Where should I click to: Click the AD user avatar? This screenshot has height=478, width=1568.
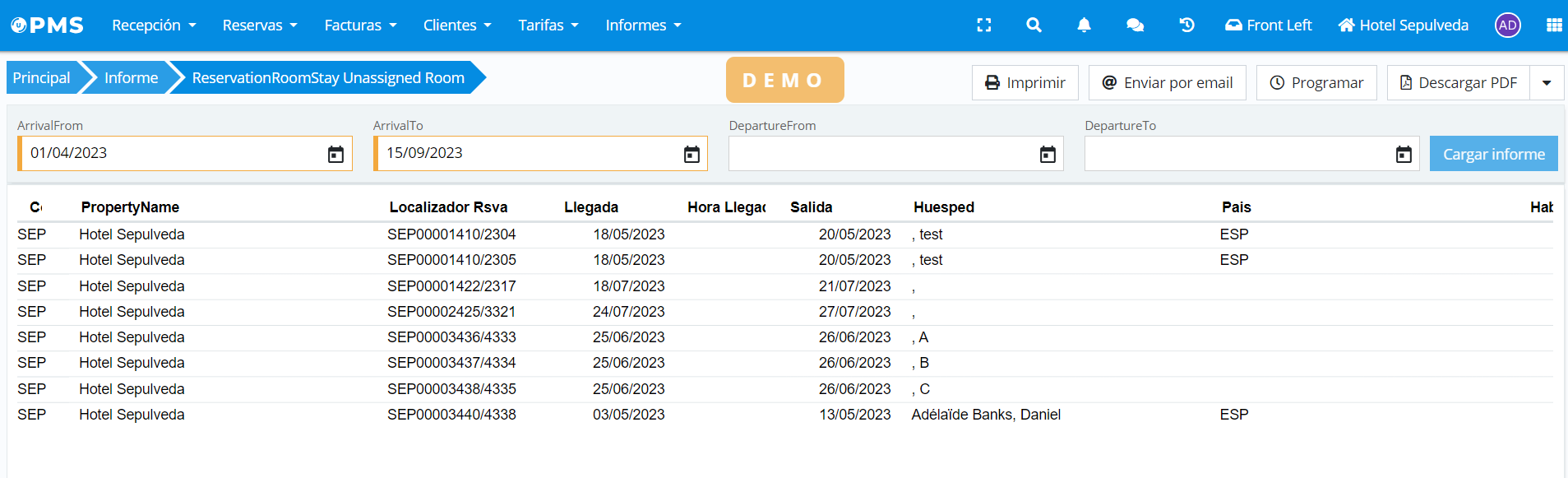(1507, 26)
